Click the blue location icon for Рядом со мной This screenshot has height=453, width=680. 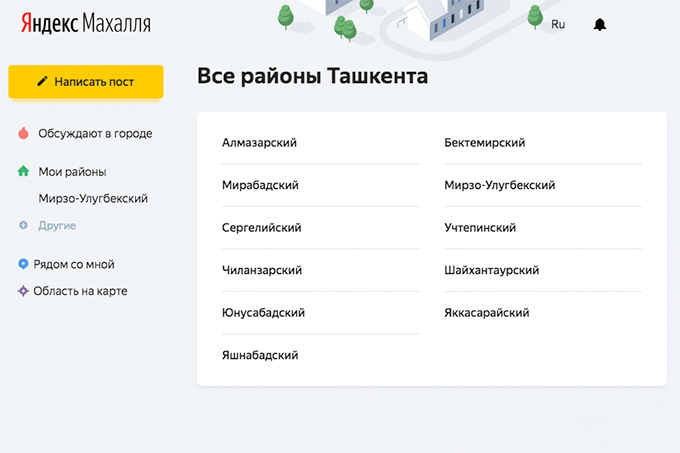(x=23, y=264)
